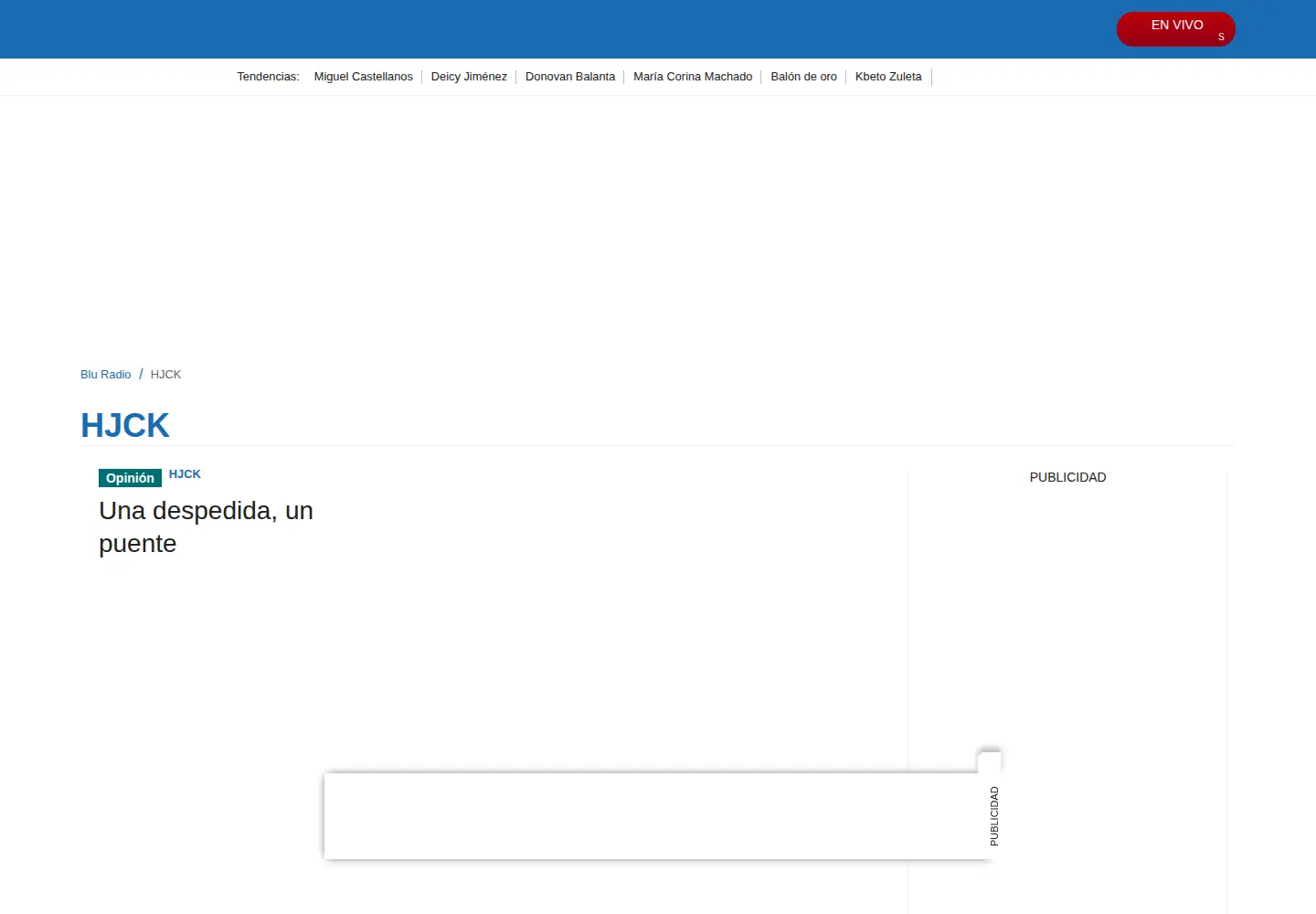Open the Deicy Jiménez trending topic

pyautogui.click(x=469, y=77)
